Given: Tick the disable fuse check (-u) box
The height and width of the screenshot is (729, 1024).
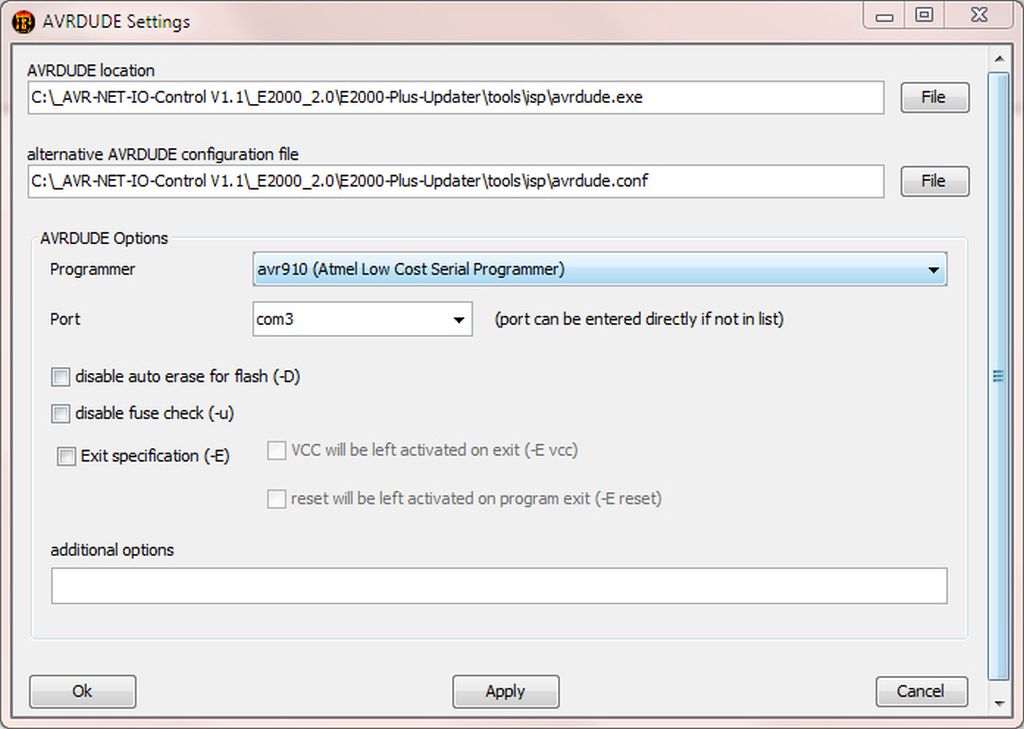Looking at the screenshot, I should (x=61, y=413).
